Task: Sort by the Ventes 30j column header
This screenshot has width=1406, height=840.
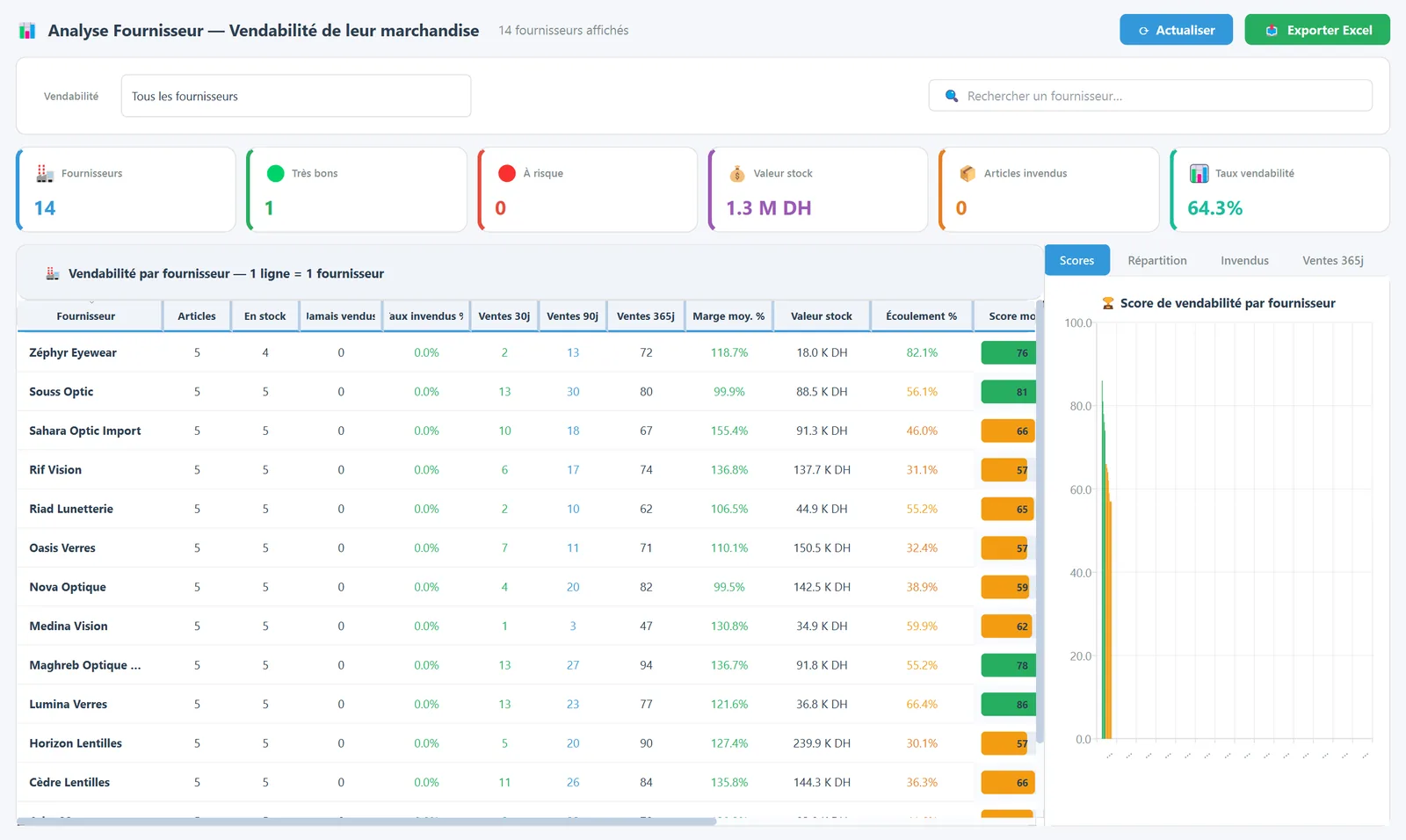Action: click(x=504, y=316)
